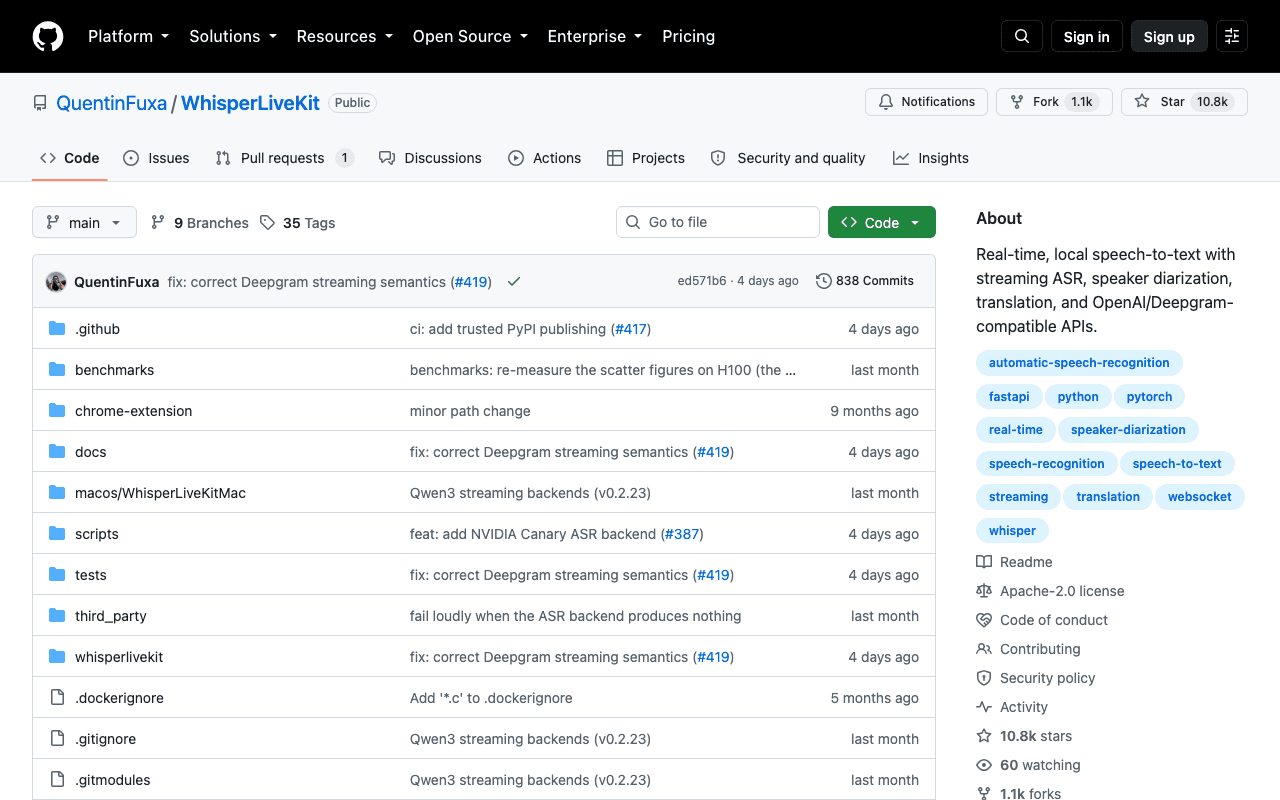Open the 35 Tags link
Screen dimensions: 1280x800
click(x=297, y=222)
